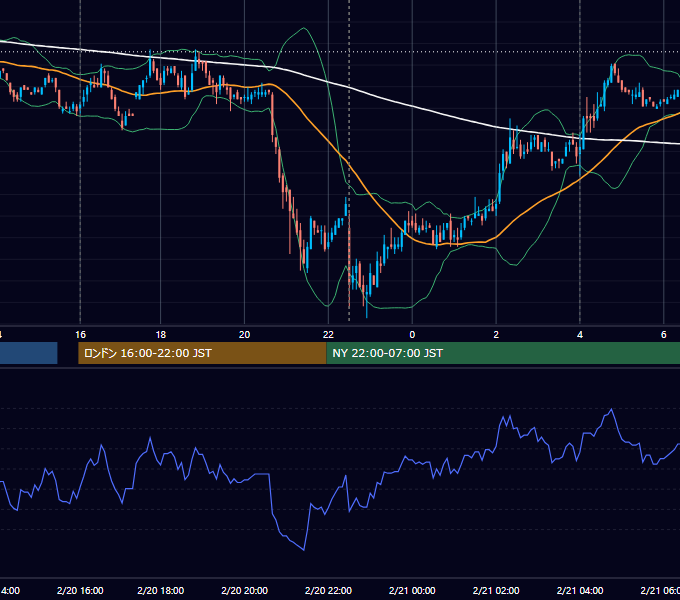Click the upper time axis label 22
The width and height of the screenshot is (680, 600).
point(328,335)
